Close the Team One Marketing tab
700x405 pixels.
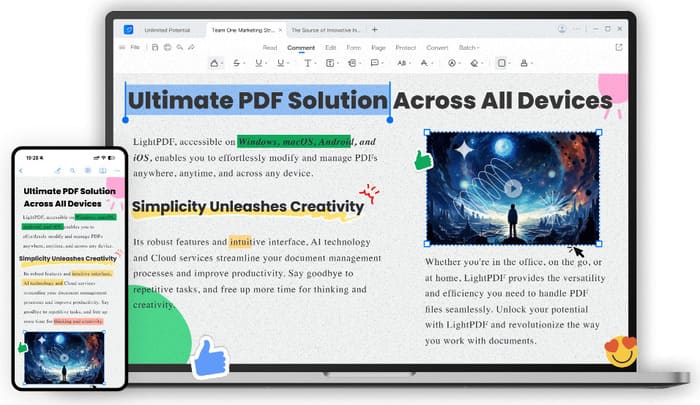click(280, 30)
